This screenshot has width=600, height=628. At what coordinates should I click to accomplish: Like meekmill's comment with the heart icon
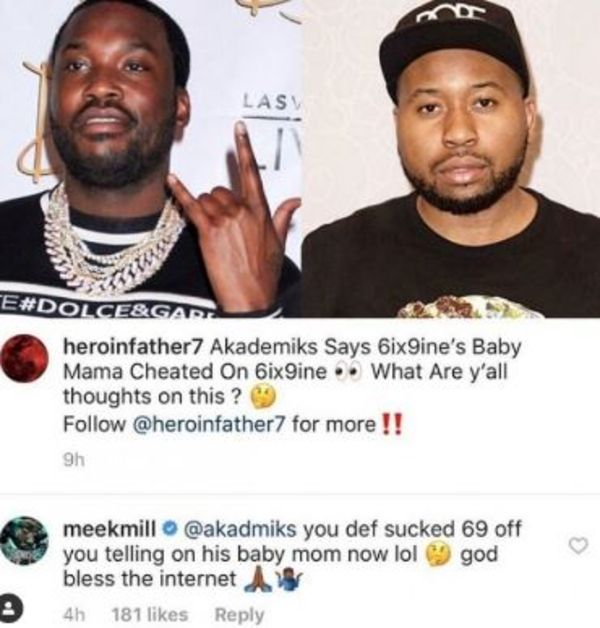coord(578,546)
